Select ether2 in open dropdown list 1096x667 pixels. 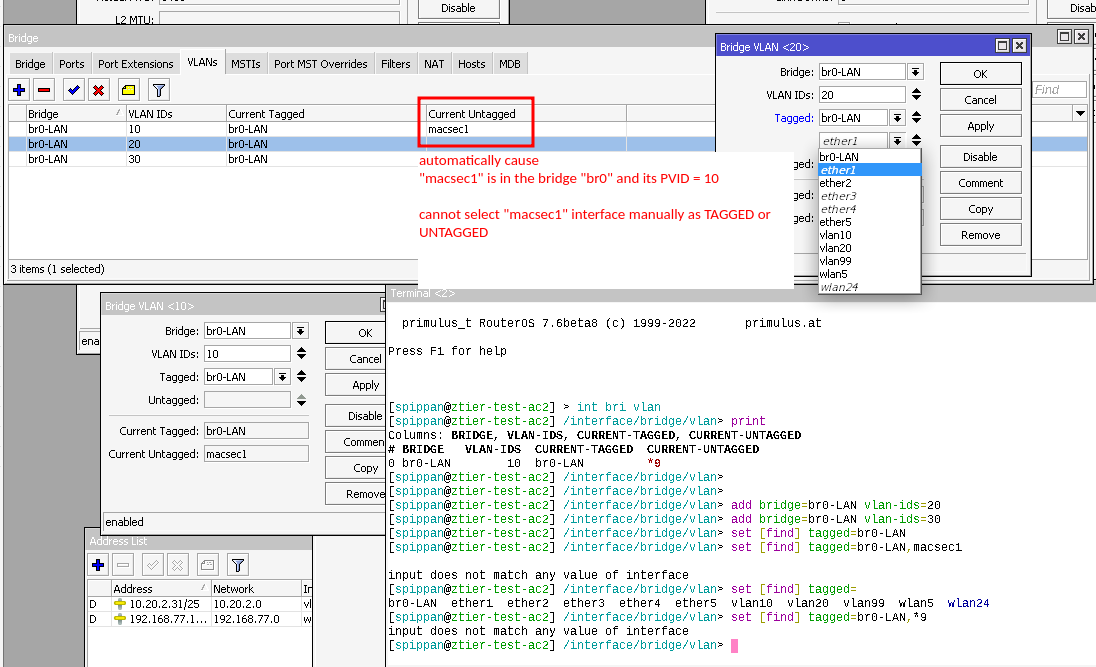coord(870,183)
